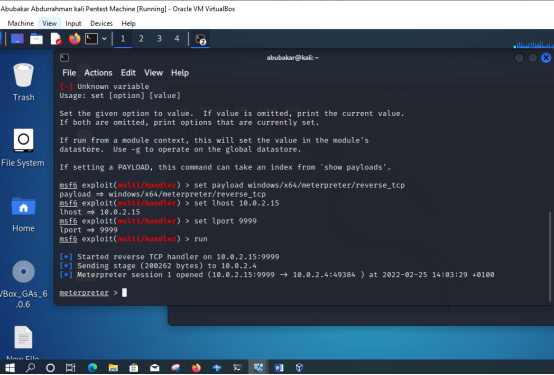Click the running VM taskbar button
Image resolution: width=554 pixels, height=375 pixels.
point(258,368)
